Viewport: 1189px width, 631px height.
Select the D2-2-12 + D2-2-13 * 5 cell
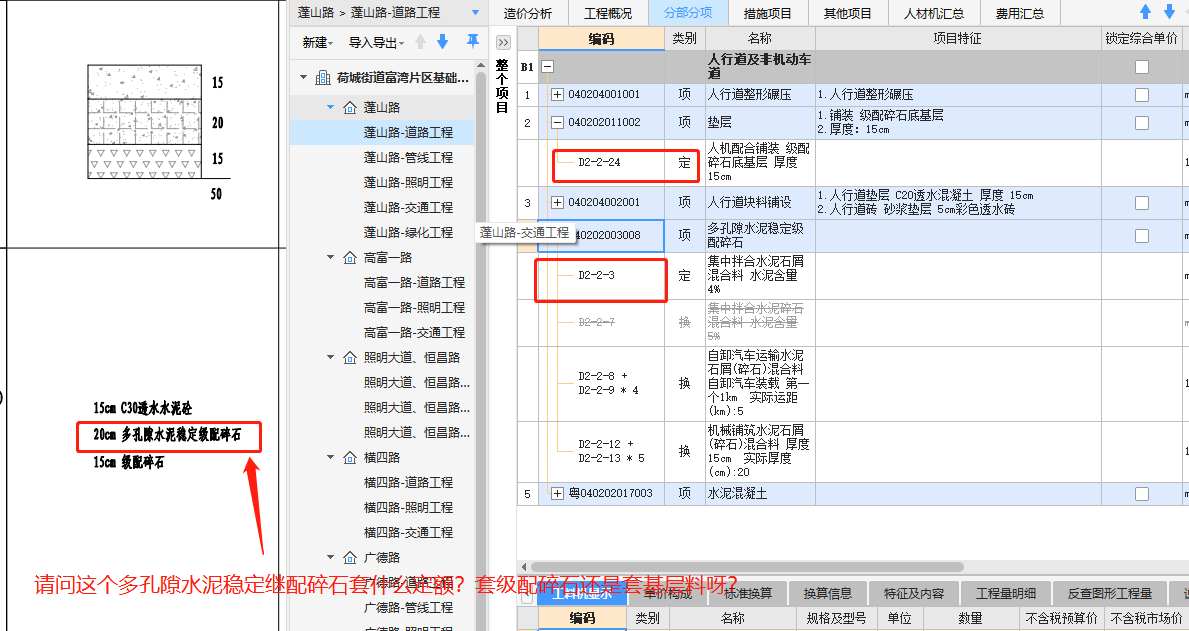click(601, 451)
